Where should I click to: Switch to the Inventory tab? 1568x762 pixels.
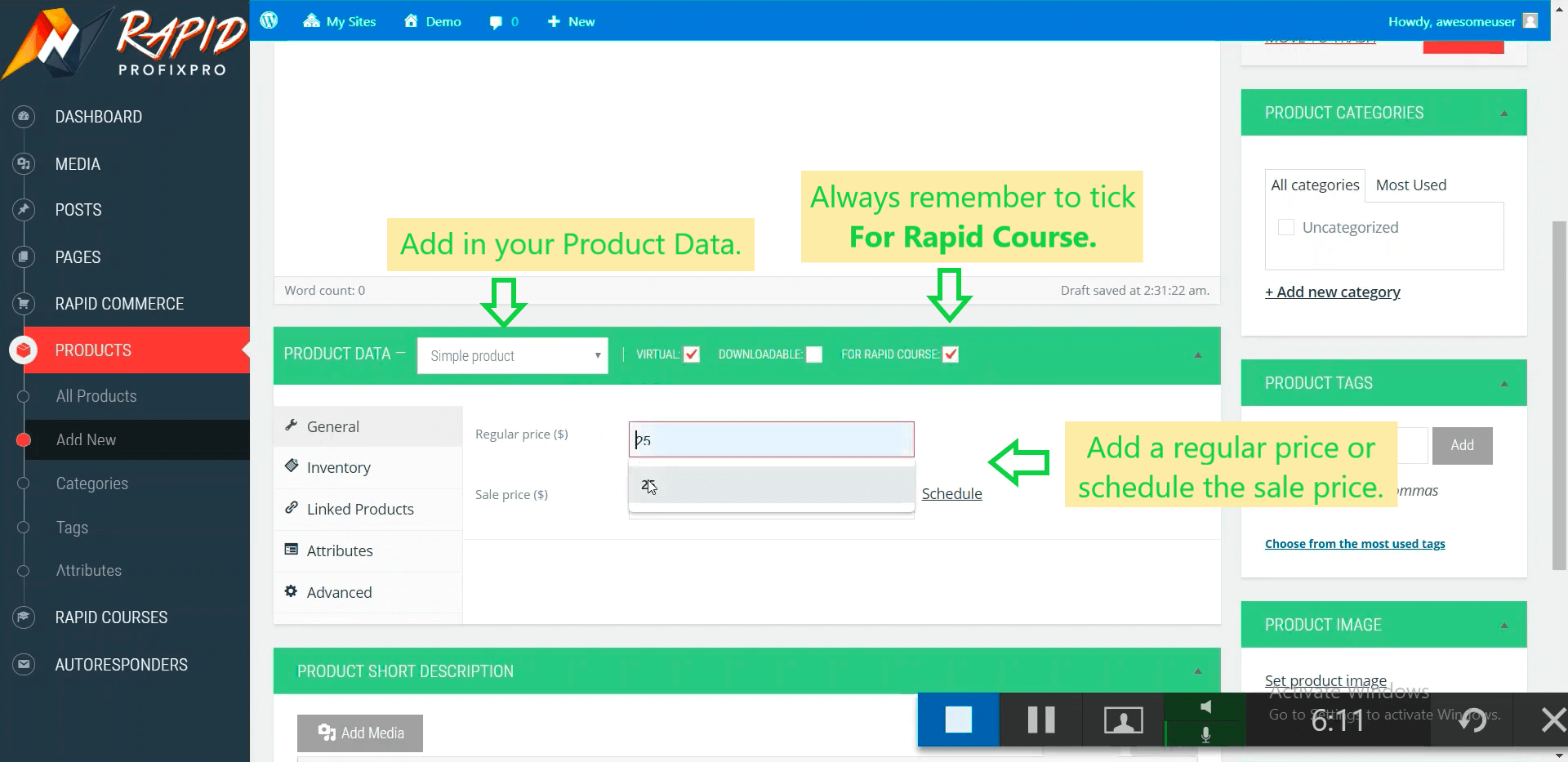[x=367, y=467]
